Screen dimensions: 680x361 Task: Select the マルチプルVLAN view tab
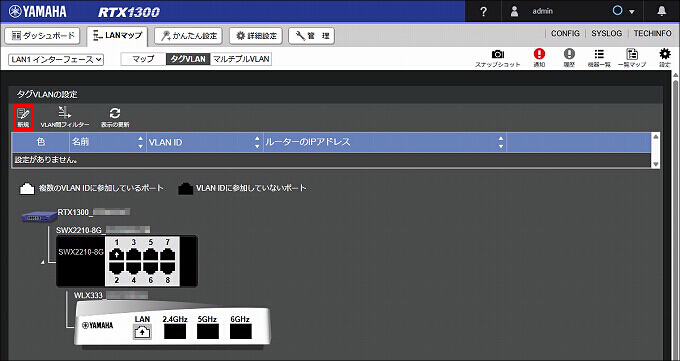tap(241, 59)
